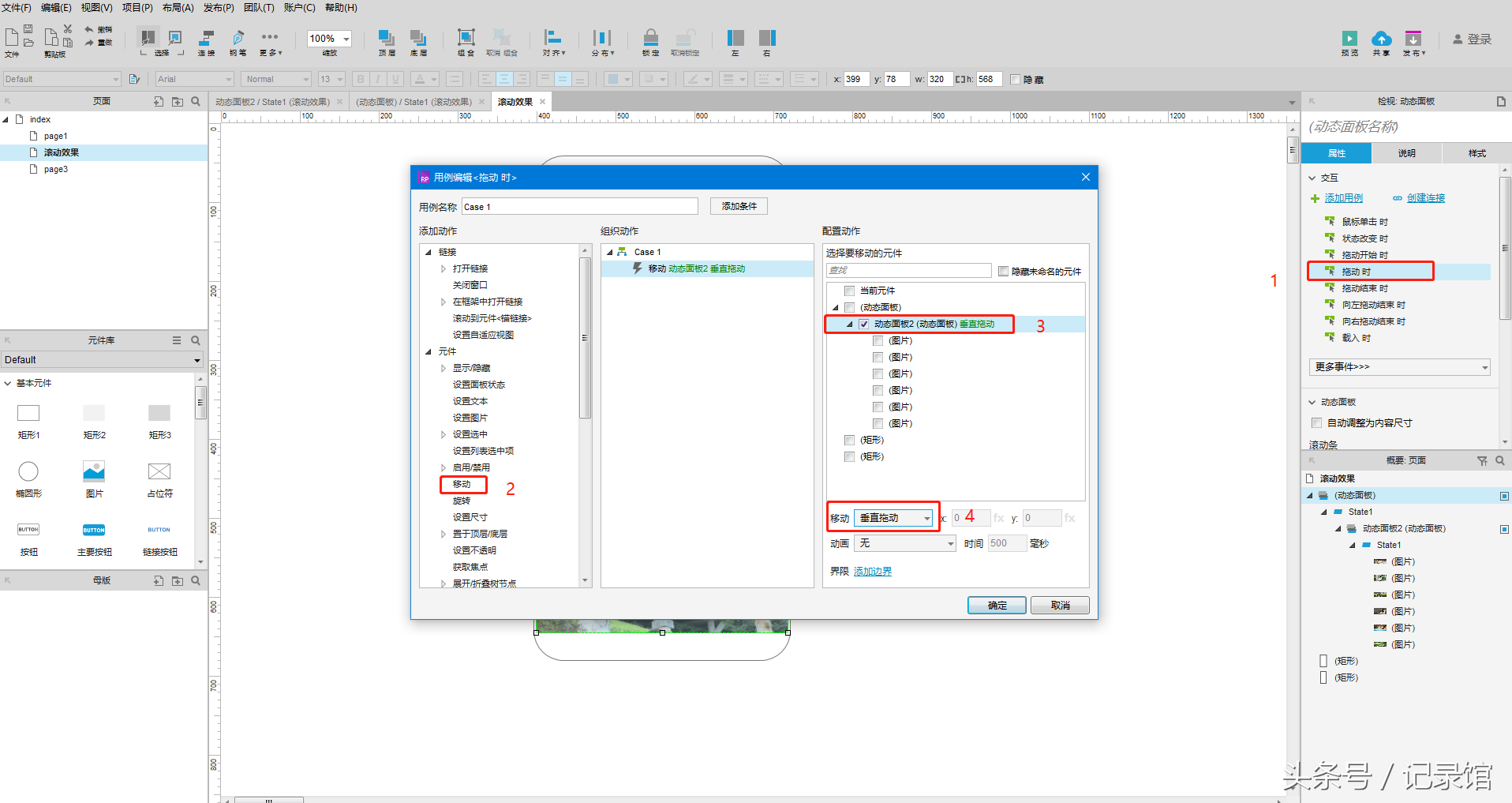The height and width of the screenshot is (803, 1512).
Task: Open the 更多事件>>> dropdown
Action: tap(1400, 367)
